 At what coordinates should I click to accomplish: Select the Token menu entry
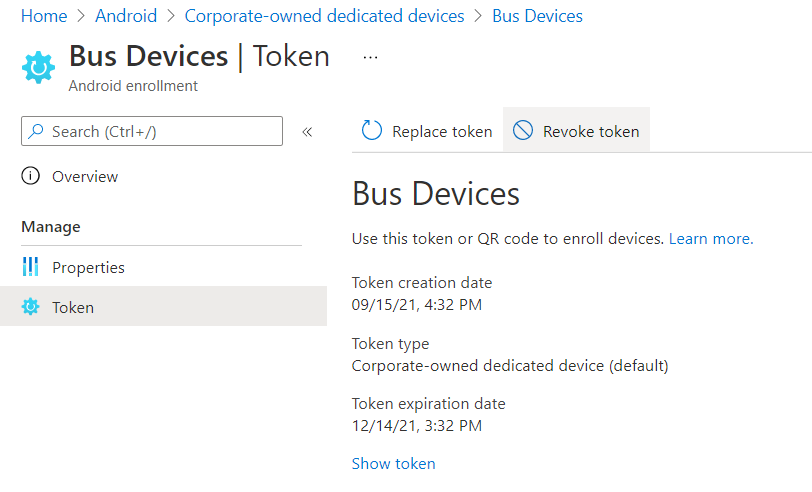73,307
